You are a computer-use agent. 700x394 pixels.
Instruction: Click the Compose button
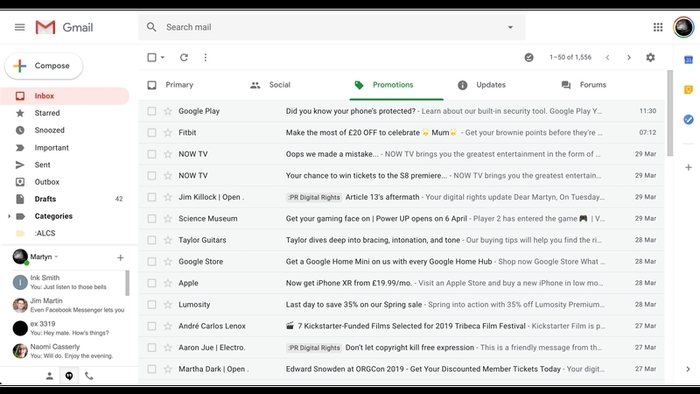(44, 66)
